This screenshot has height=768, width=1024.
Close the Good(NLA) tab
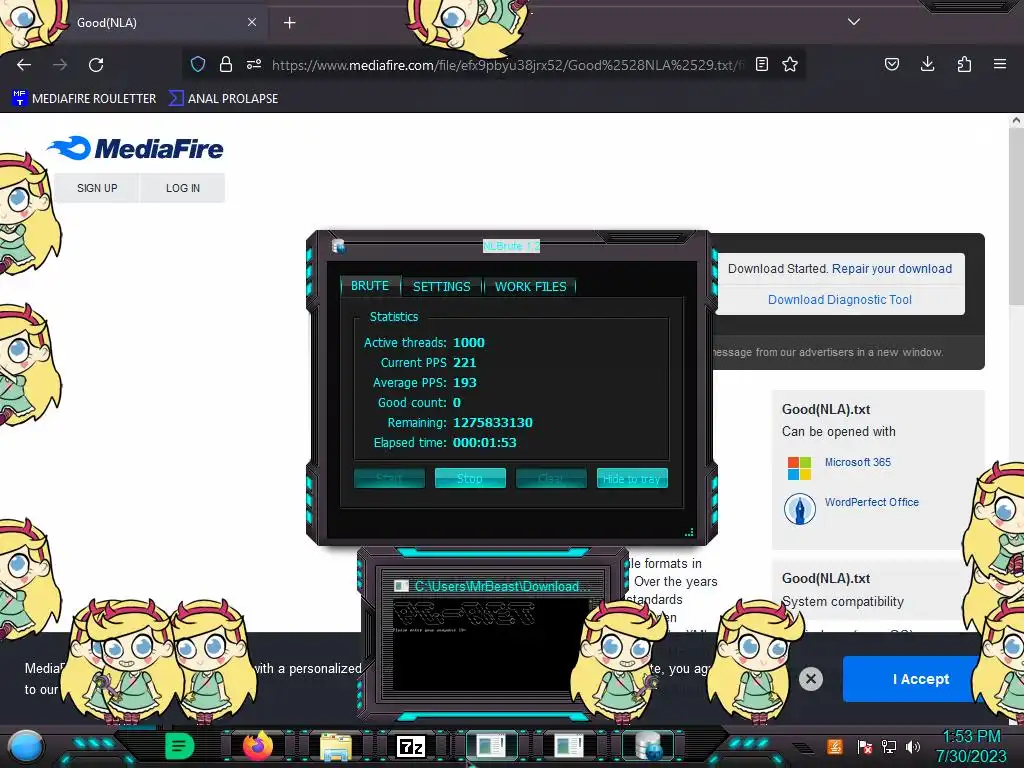[252, 22]
